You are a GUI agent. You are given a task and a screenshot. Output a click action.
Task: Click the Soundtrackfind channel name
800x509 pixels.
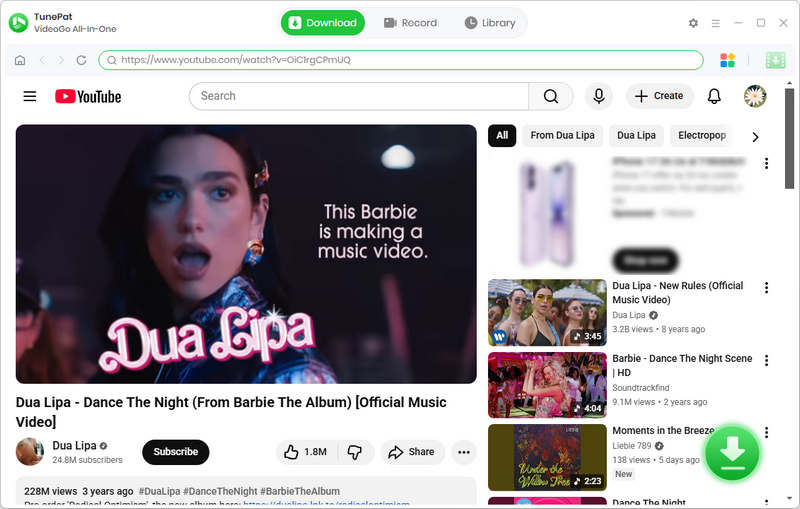click(x=641, y=388)
